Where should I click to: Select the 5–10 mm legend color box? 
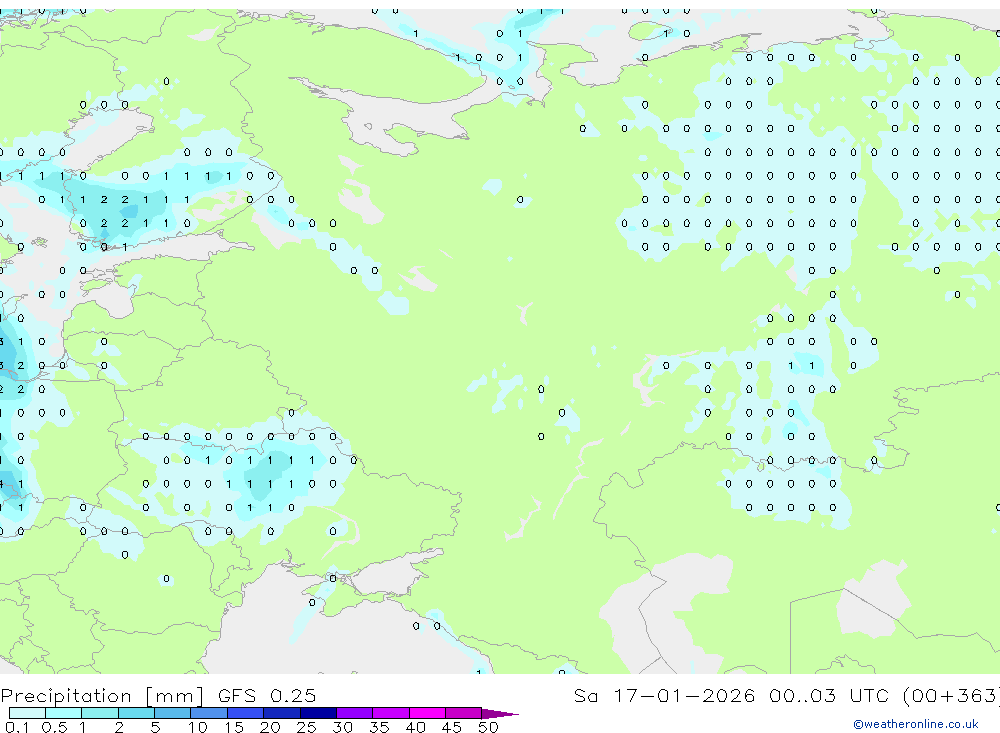click(172, 713)
